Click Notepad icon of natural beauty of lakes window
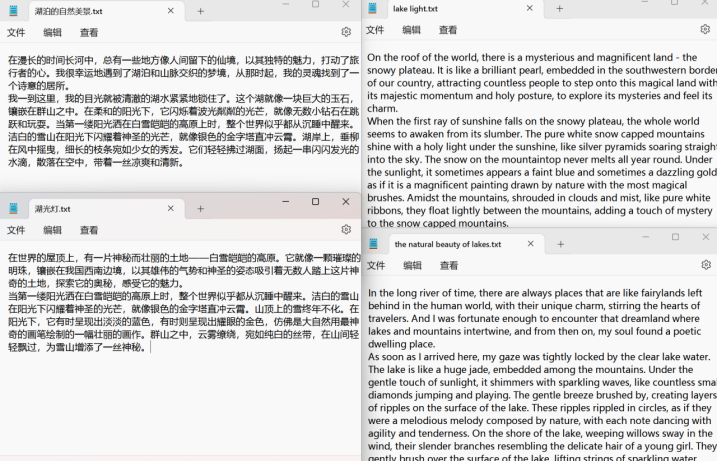 [x=373, y=244]
